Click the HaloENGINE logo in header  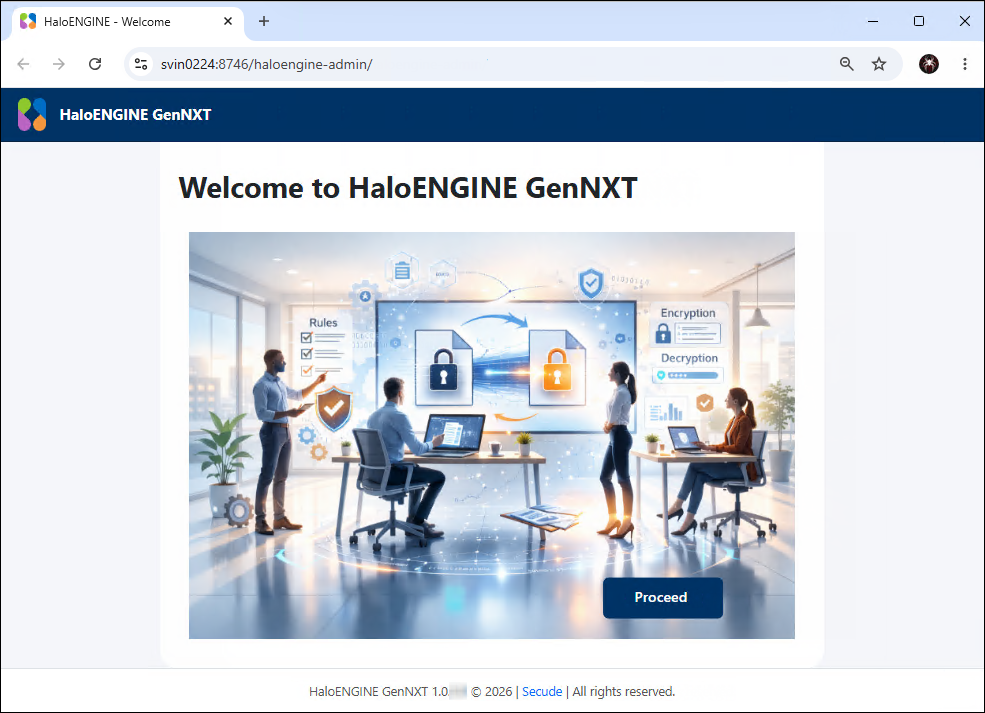pos(32,114)
